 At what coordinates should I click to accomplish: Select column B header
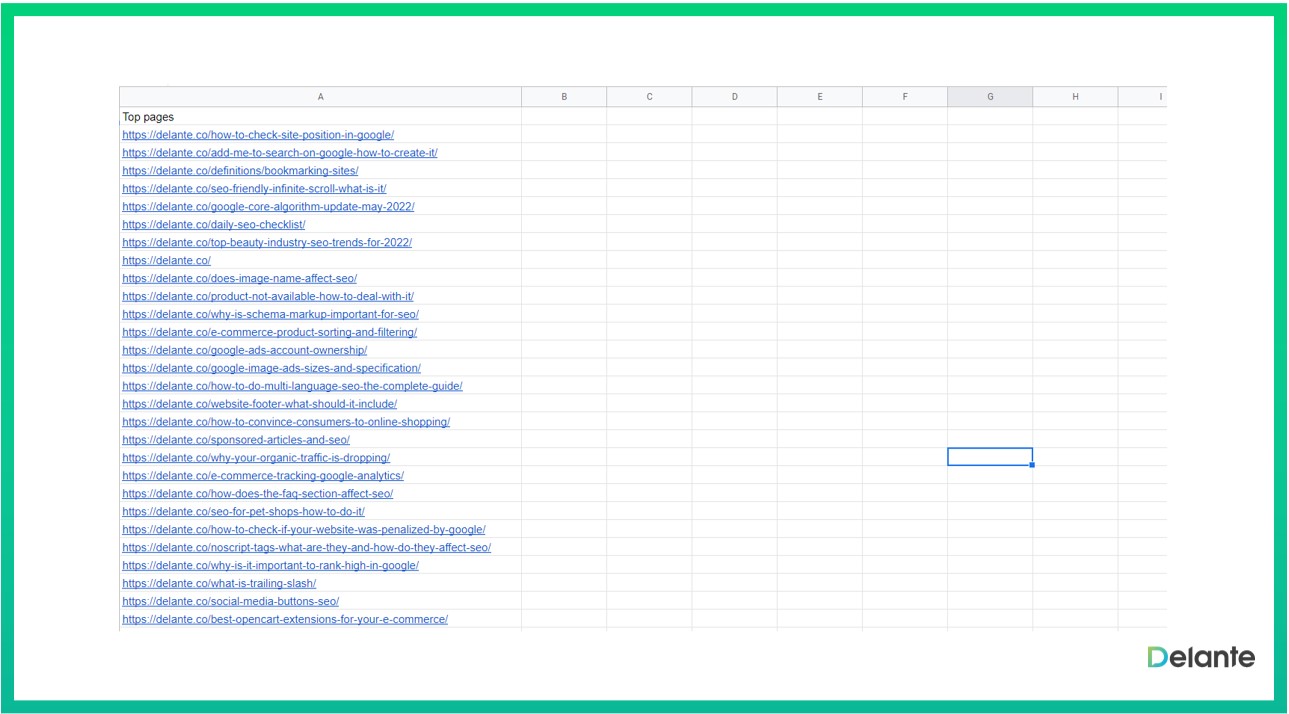pos(564,97)
